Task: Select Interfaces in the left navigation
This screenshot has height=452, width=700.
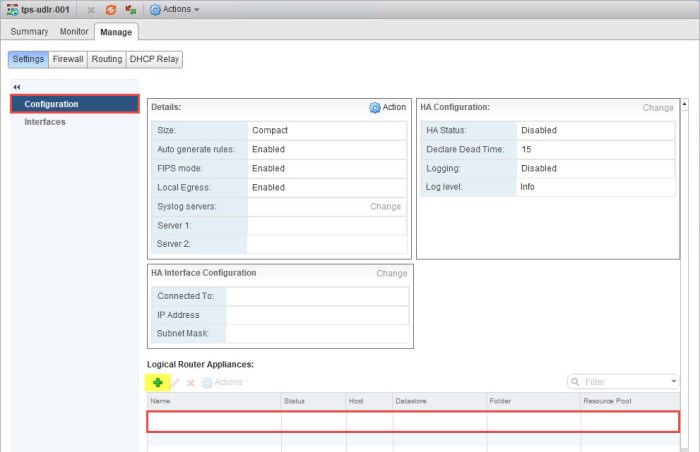Action: [45, 122]
